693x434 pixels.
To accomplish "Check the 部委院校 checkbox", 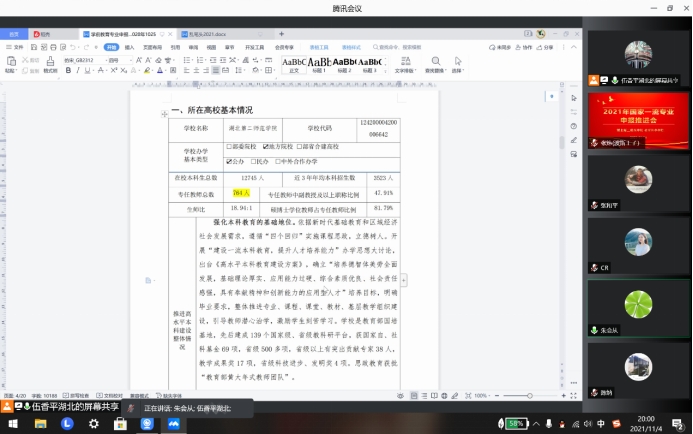I will pyautogui.click(x=230, y=146).
